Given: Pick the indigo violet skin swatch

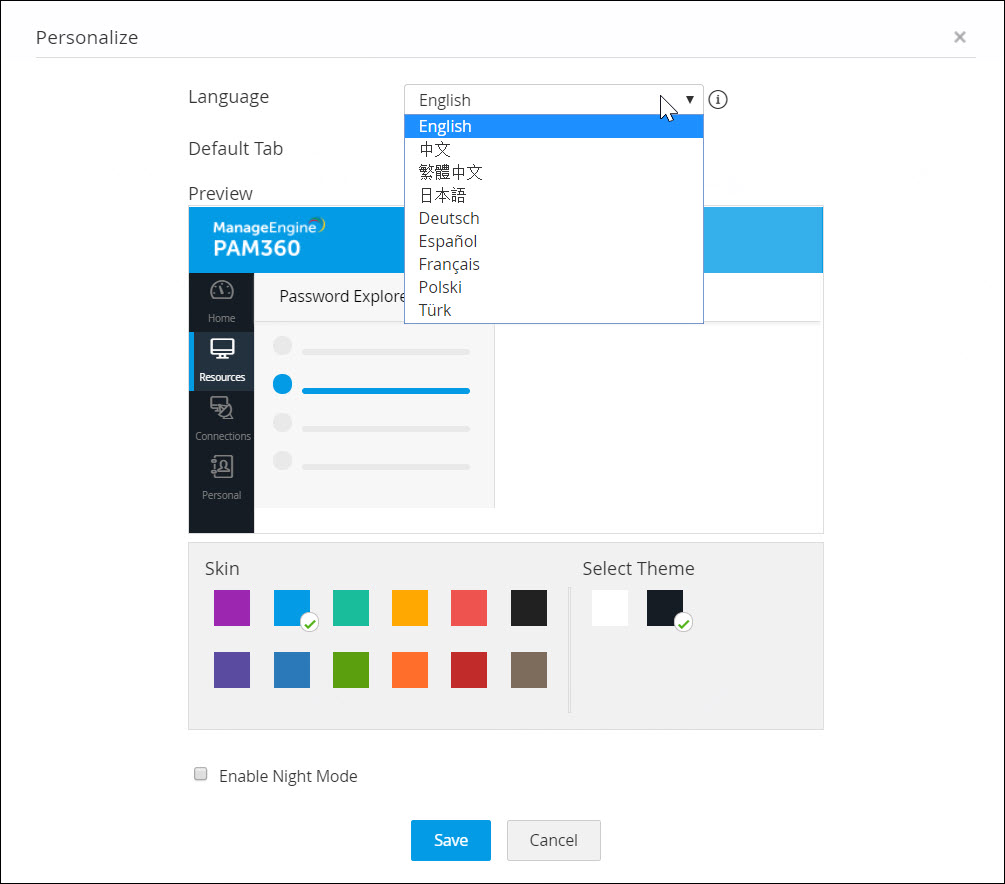Looking at the screenshot, I should [232, 670].
